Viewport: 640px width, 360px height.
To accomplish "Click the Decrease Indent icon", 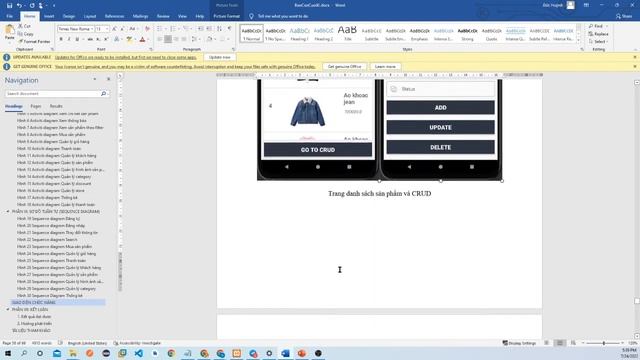I will click(x=200, y=29).
